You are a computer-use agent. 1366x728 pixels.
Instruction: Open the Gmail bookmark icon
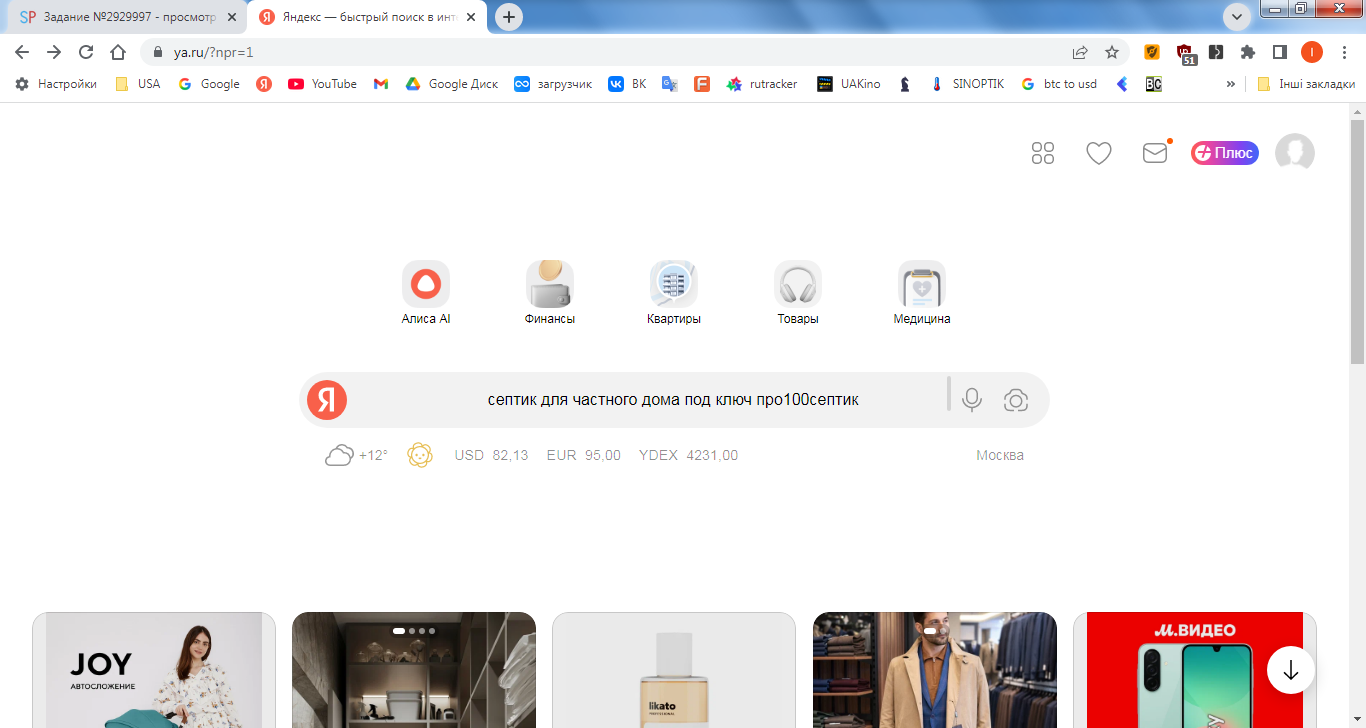pos(380,84)
